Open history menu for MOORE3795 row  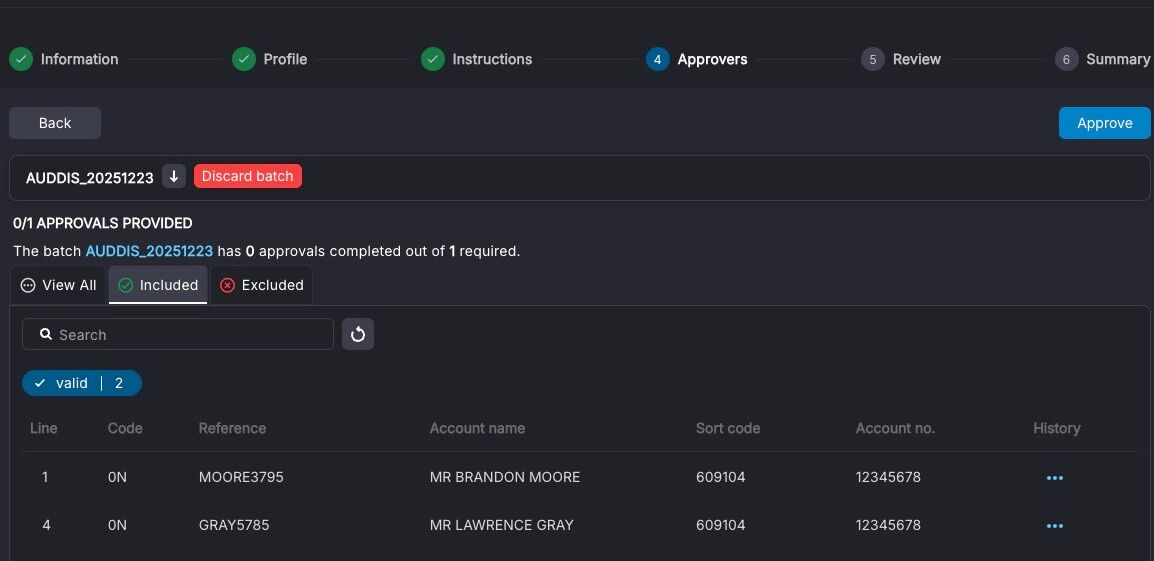coord(1055,478)
